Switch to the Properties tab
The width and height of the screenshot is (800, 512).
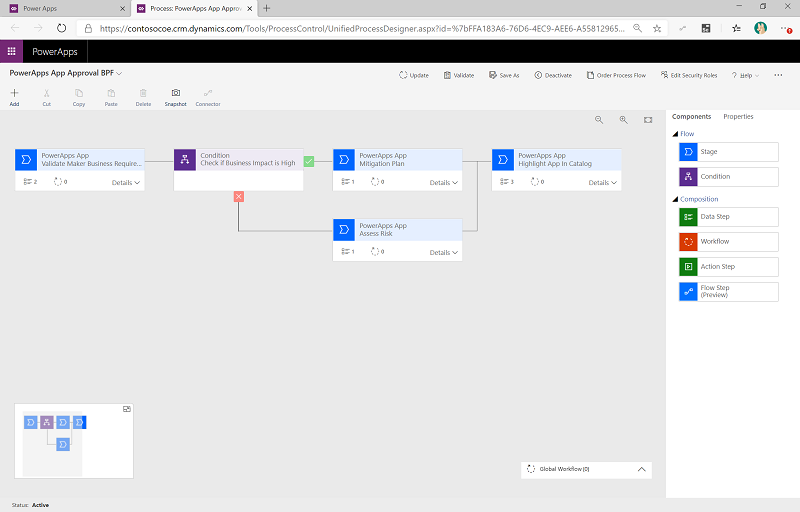pyautogui.click(x=738, y=117)
